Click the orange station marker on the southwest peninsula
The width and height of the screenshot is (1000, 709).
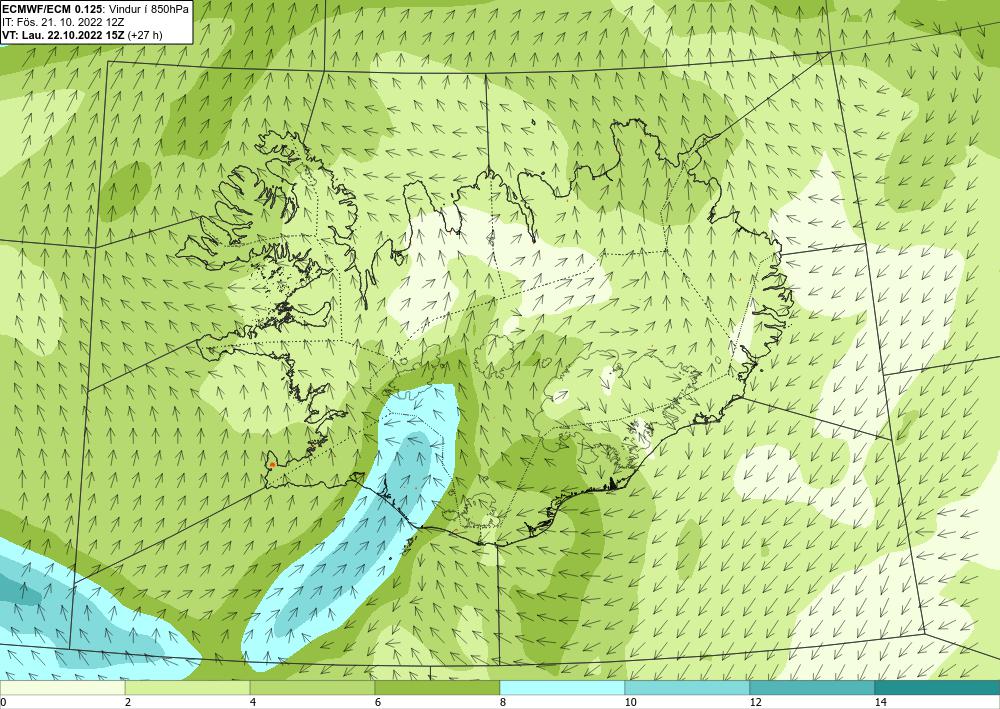[x=272, y=464]
